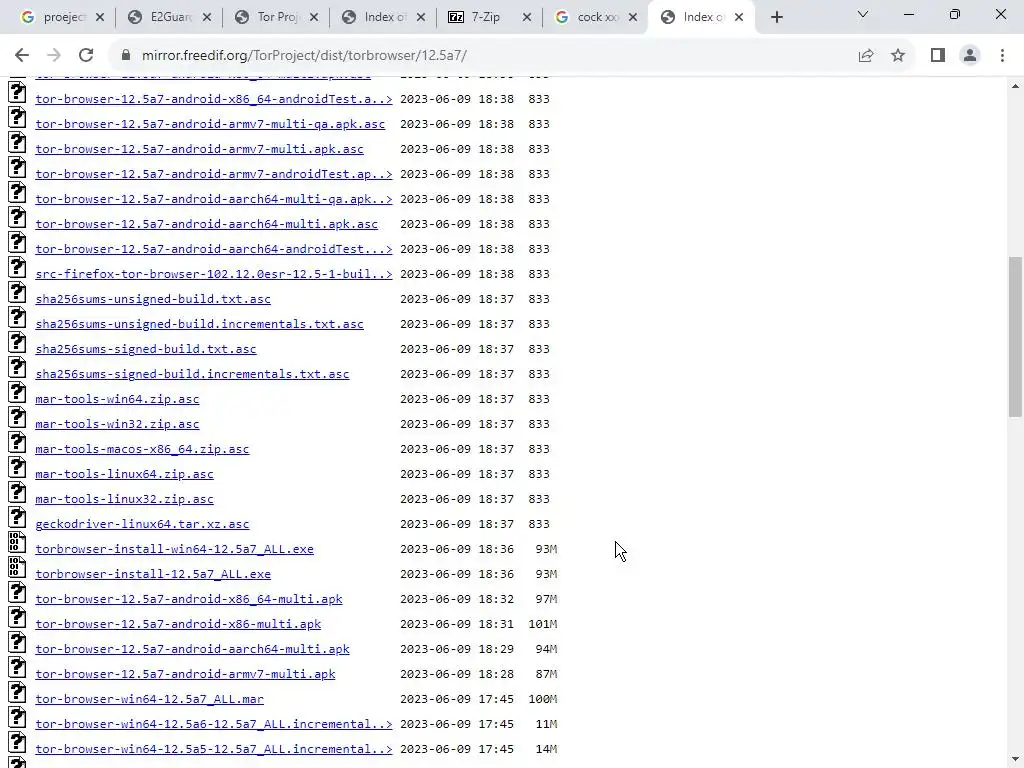
Task: Open tor-browser-12.5a7-android-x86_64-multi.apk link
Action: tap(189, 599)
